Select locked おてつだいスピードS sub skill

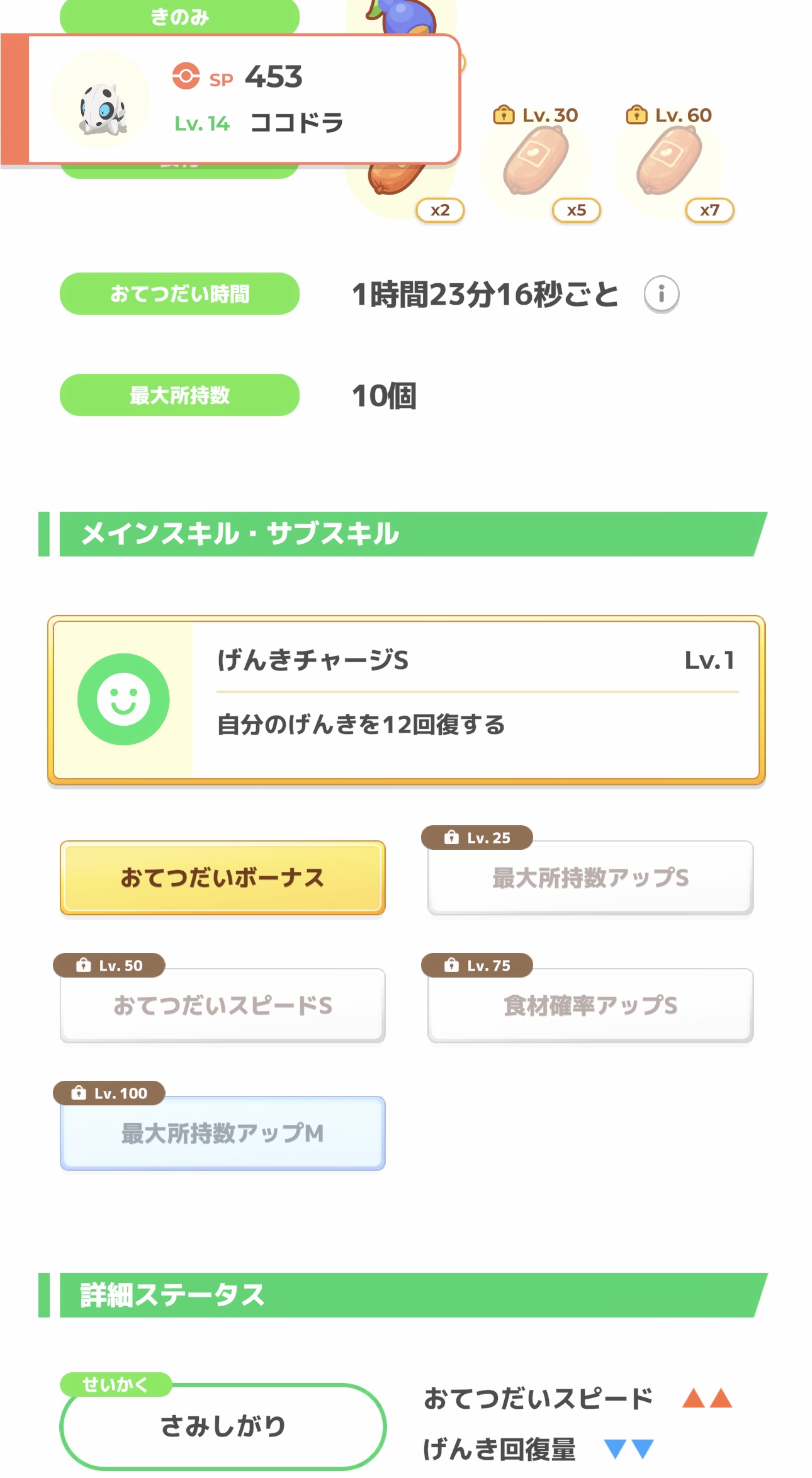(x=222, y=1005)
